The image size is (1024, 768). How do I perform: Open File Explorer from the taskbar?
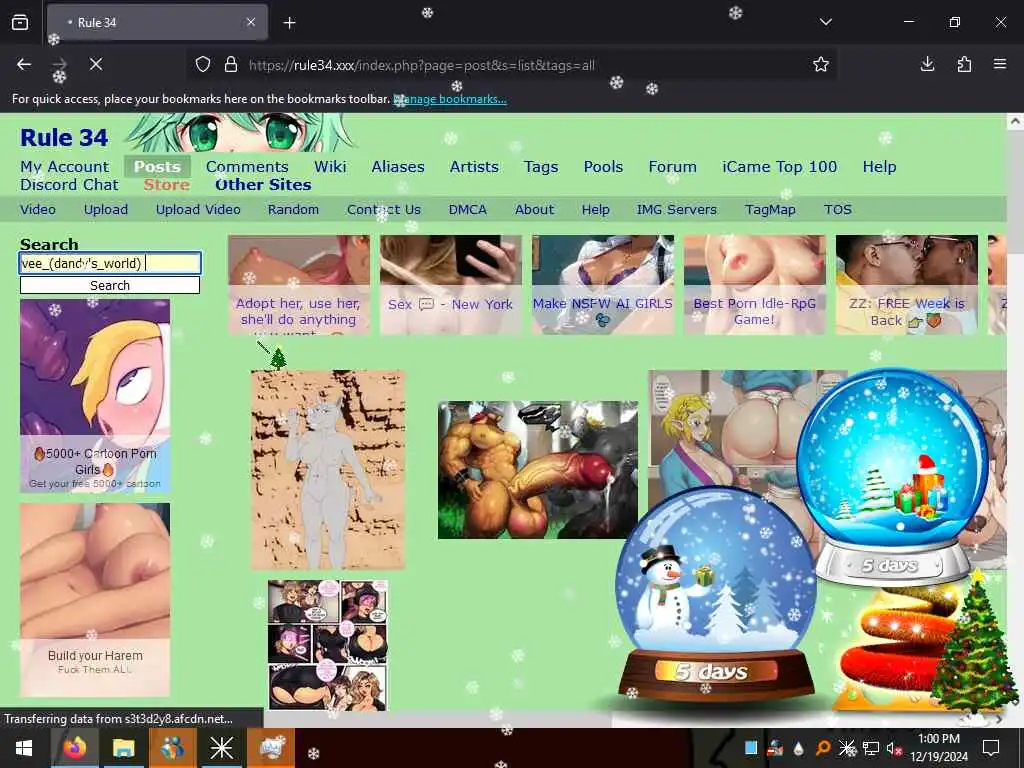click(123, 748)
